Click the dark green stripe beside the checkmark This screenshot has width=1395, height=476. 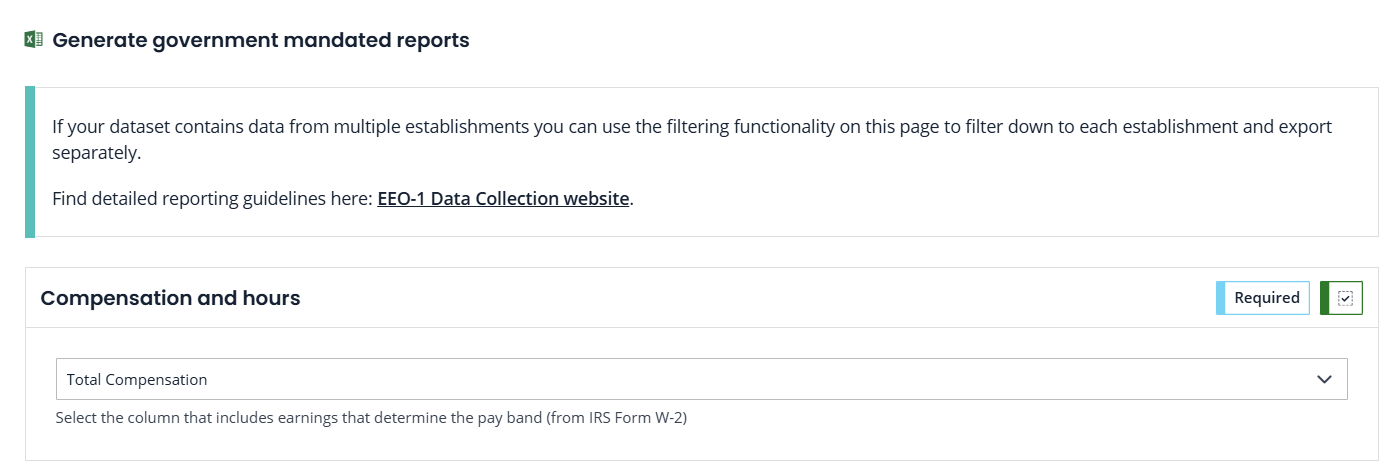(x=1324, y=298)
